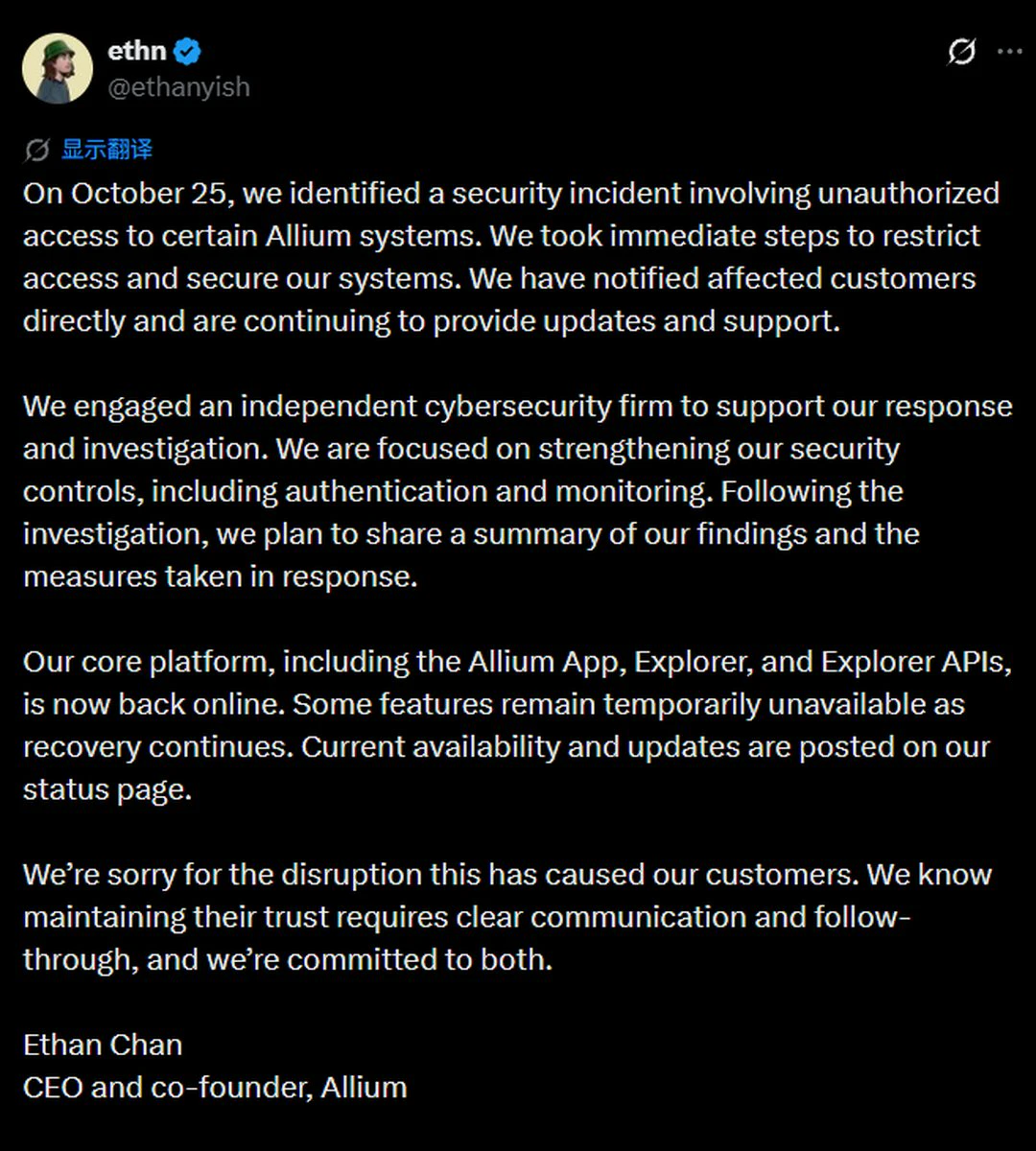Click the Grok explain icon at top right
The width and height of the screenshot is (1036, 1151).
(961, 52)
